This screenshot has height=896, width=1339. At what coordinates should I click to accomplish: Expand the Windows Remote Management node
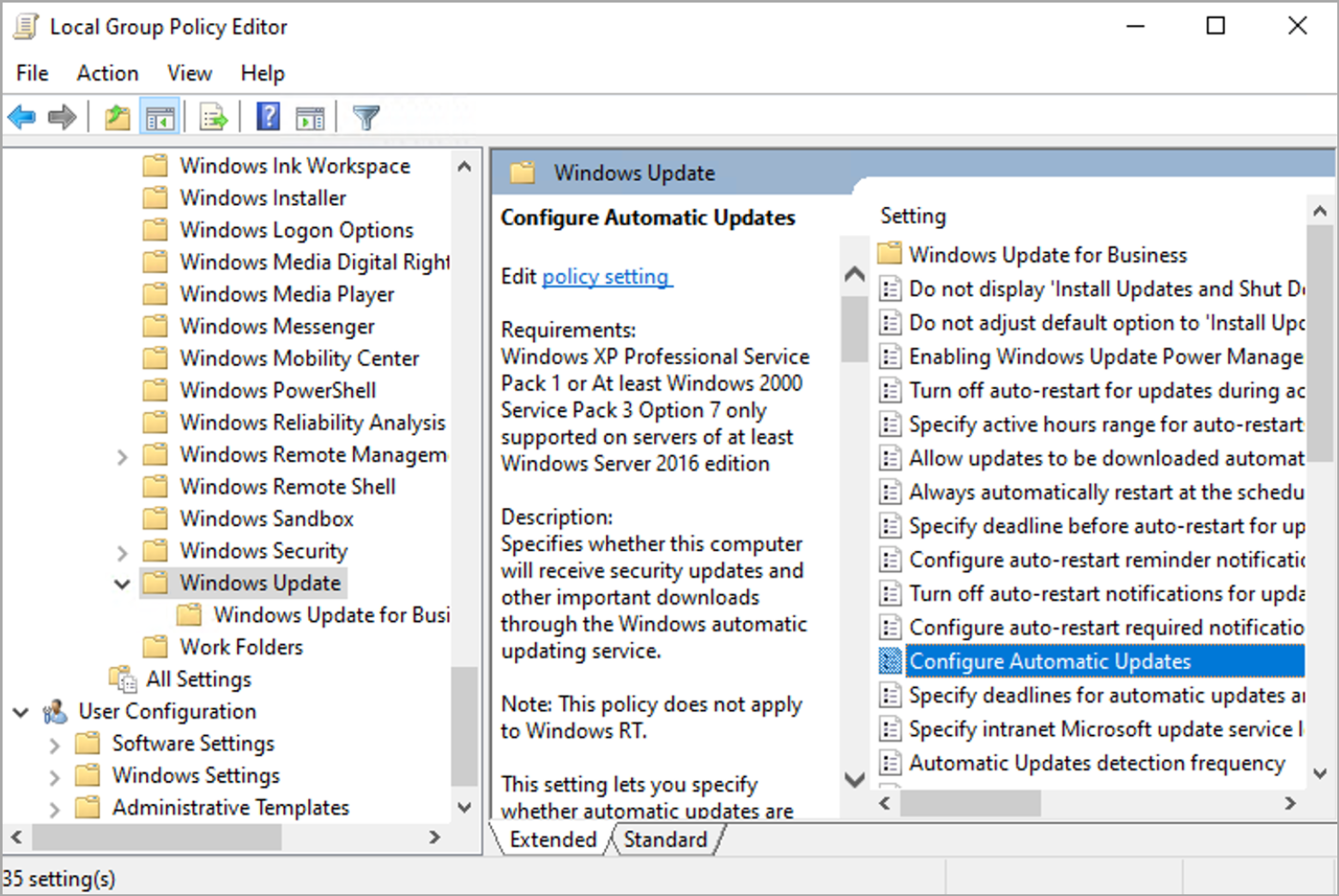point(122,456)
